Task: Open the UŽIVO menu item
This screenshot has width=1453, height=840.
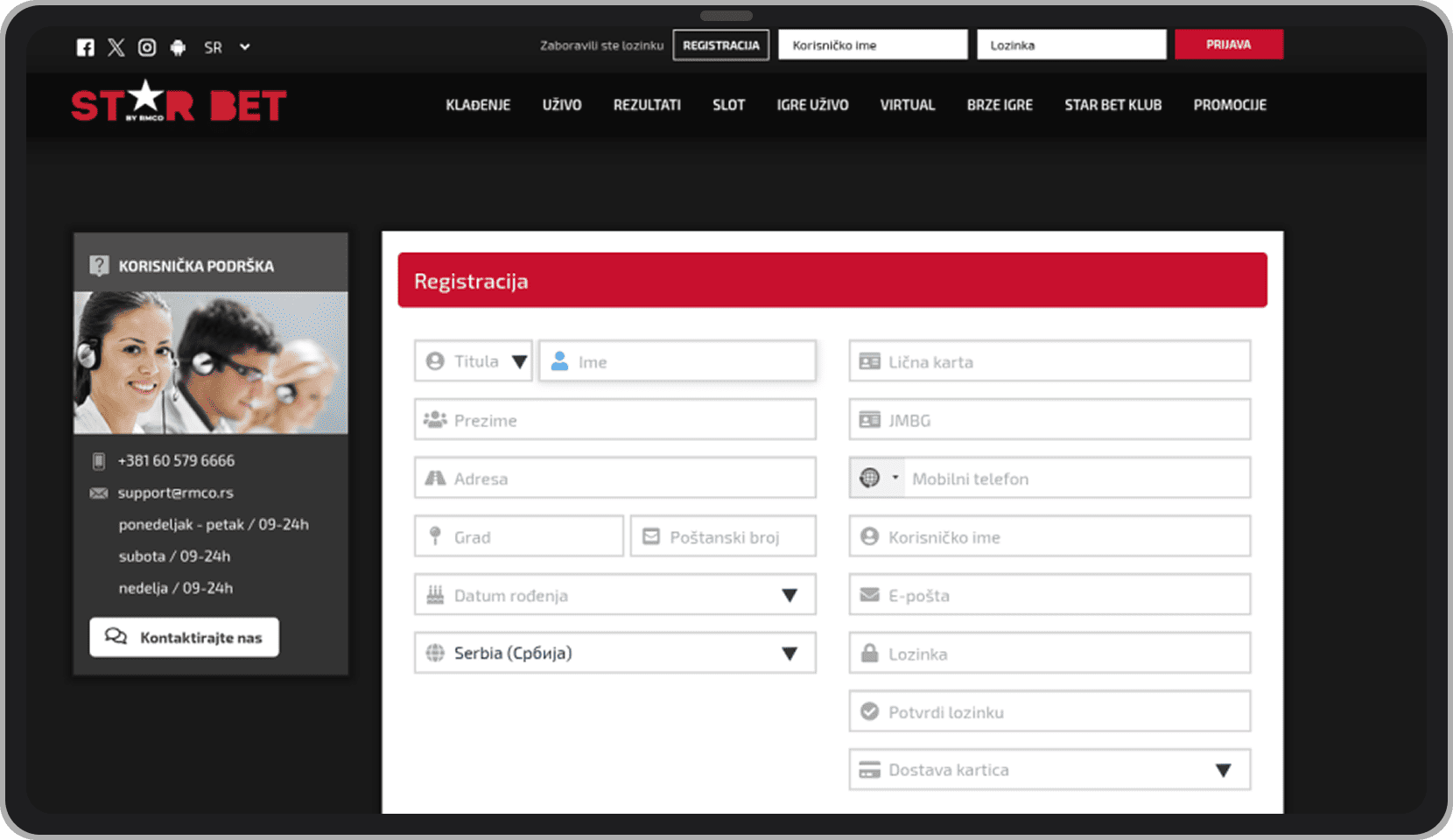Action: pyautogui.click(x=562, y=105)
